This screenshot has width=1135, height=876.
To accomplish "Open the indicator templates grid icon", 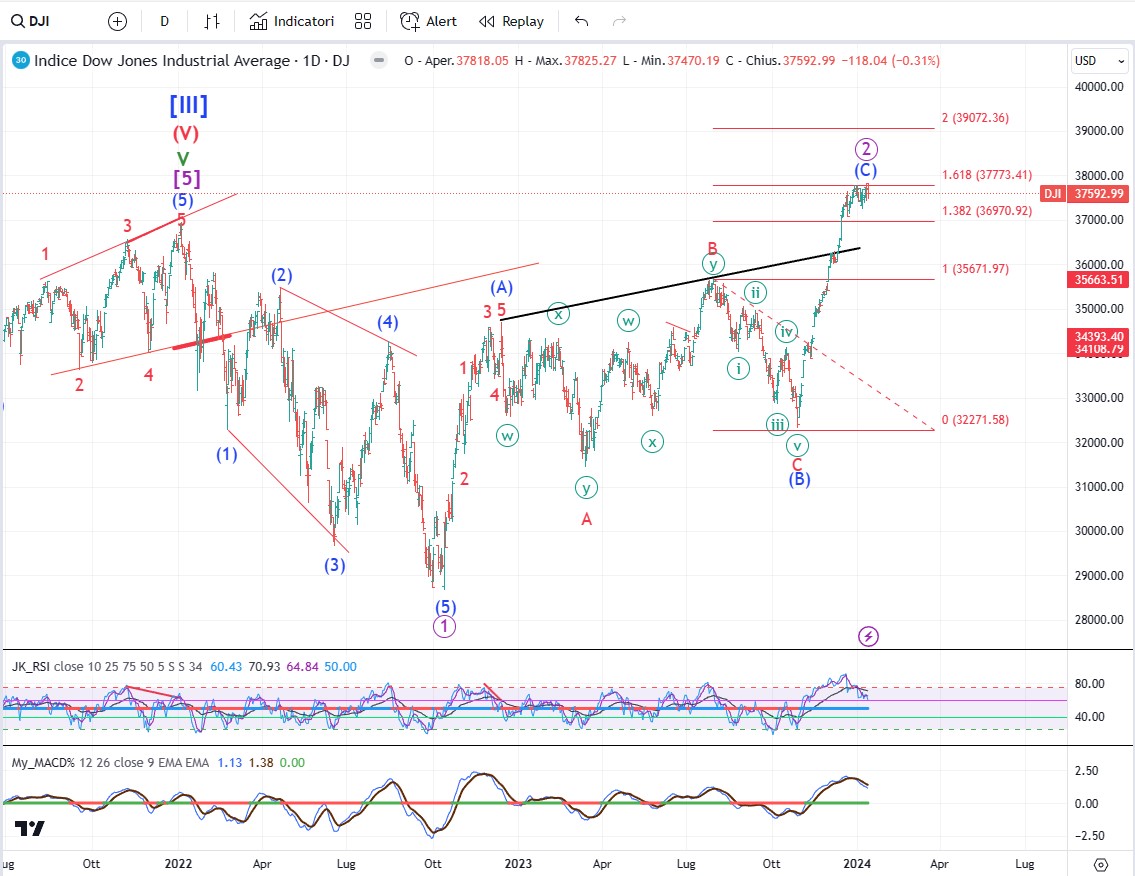I will [x=363, y=22].
